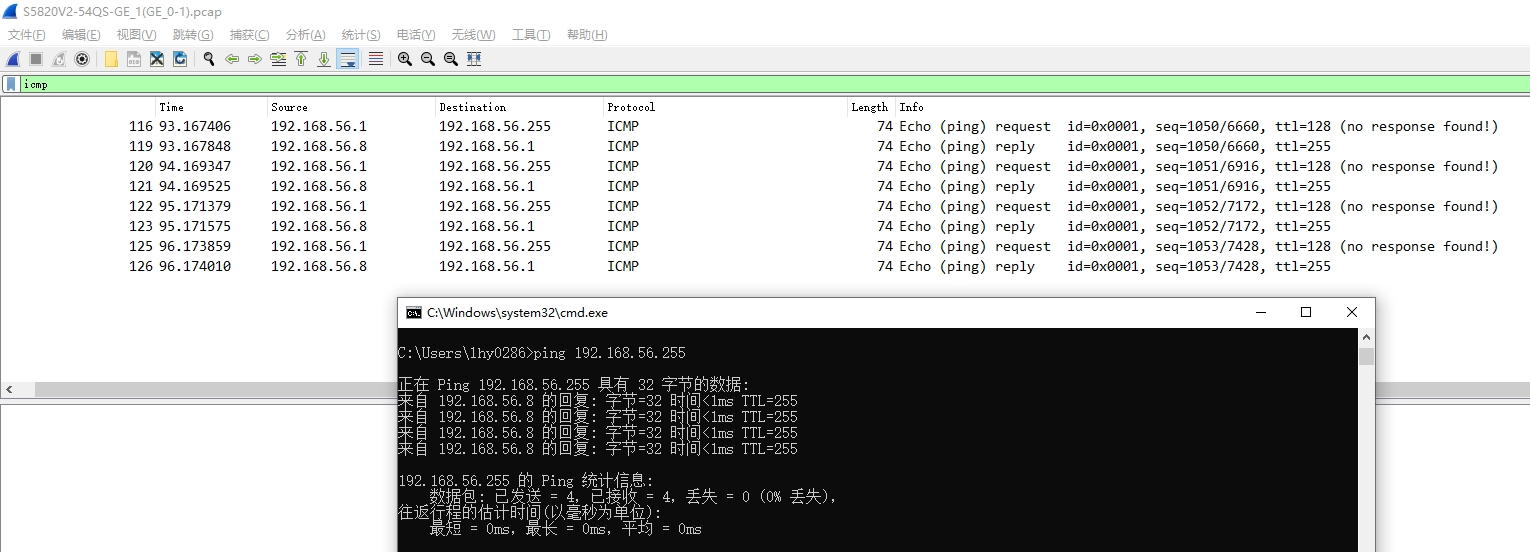Toggle packet list coloring rules
This screenshot has width=1530, height=552.
376,59
